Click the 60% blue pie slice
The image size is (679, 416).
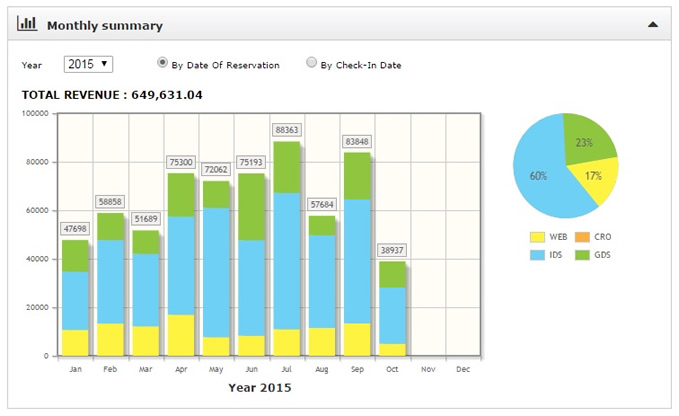[x=539, y=175]
